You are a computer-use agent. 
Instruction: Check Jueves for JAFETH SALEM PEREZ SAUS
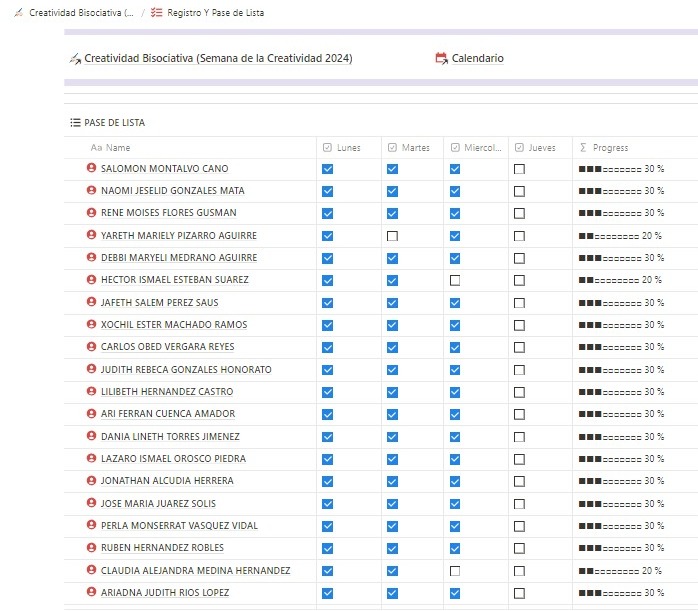[519, 303]
